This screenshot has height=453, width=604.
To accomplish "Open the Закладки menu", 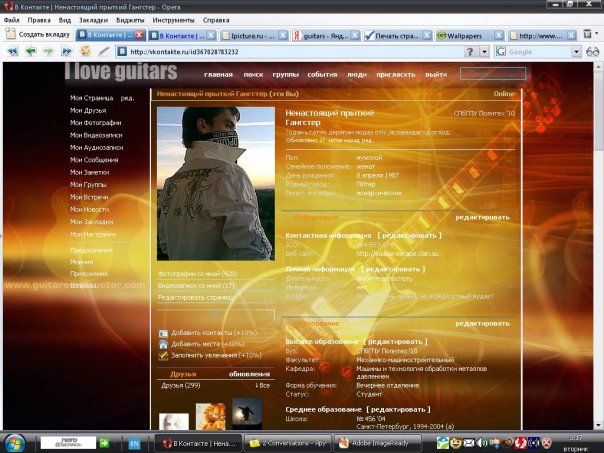I will pos(93,20).
